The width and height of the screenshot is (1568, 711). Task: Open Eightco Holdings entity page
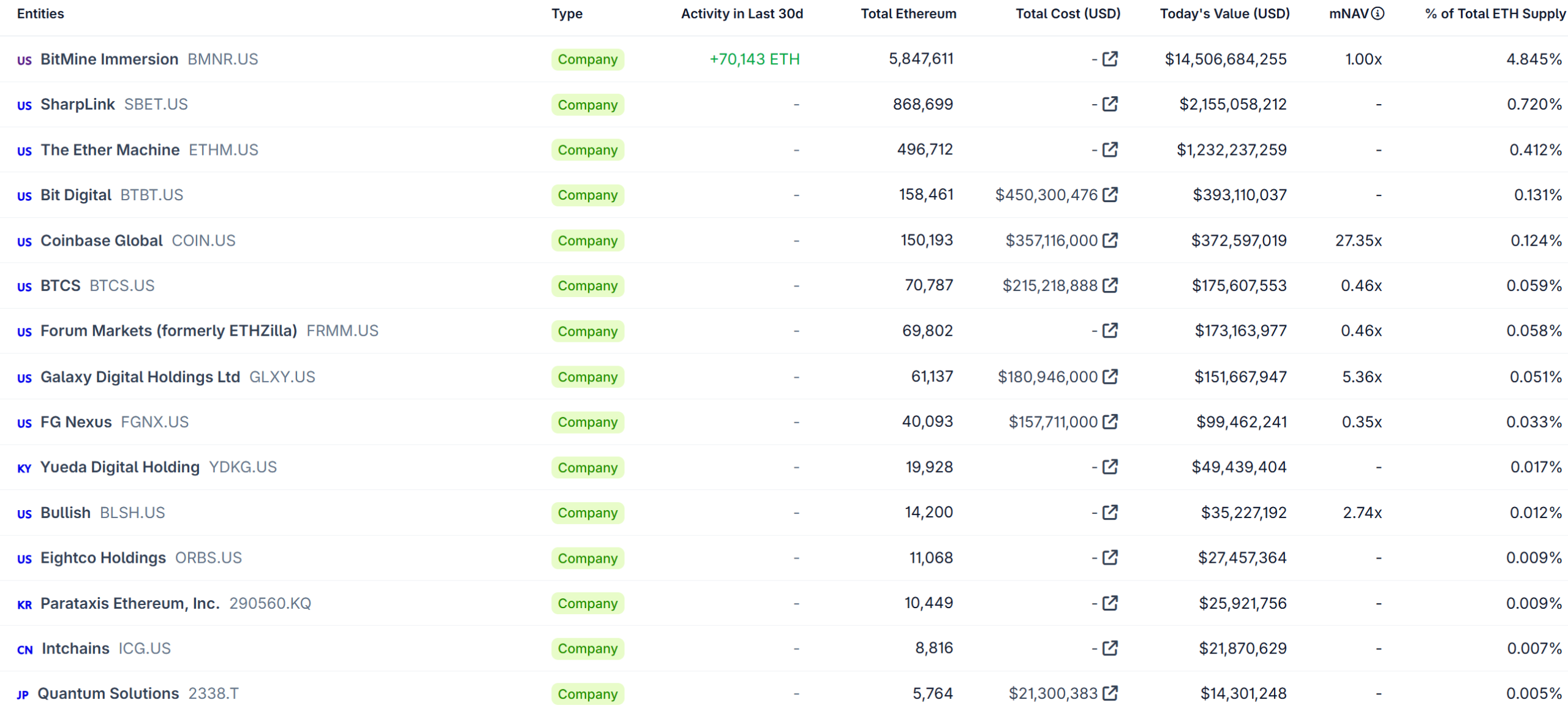point(103,558)
